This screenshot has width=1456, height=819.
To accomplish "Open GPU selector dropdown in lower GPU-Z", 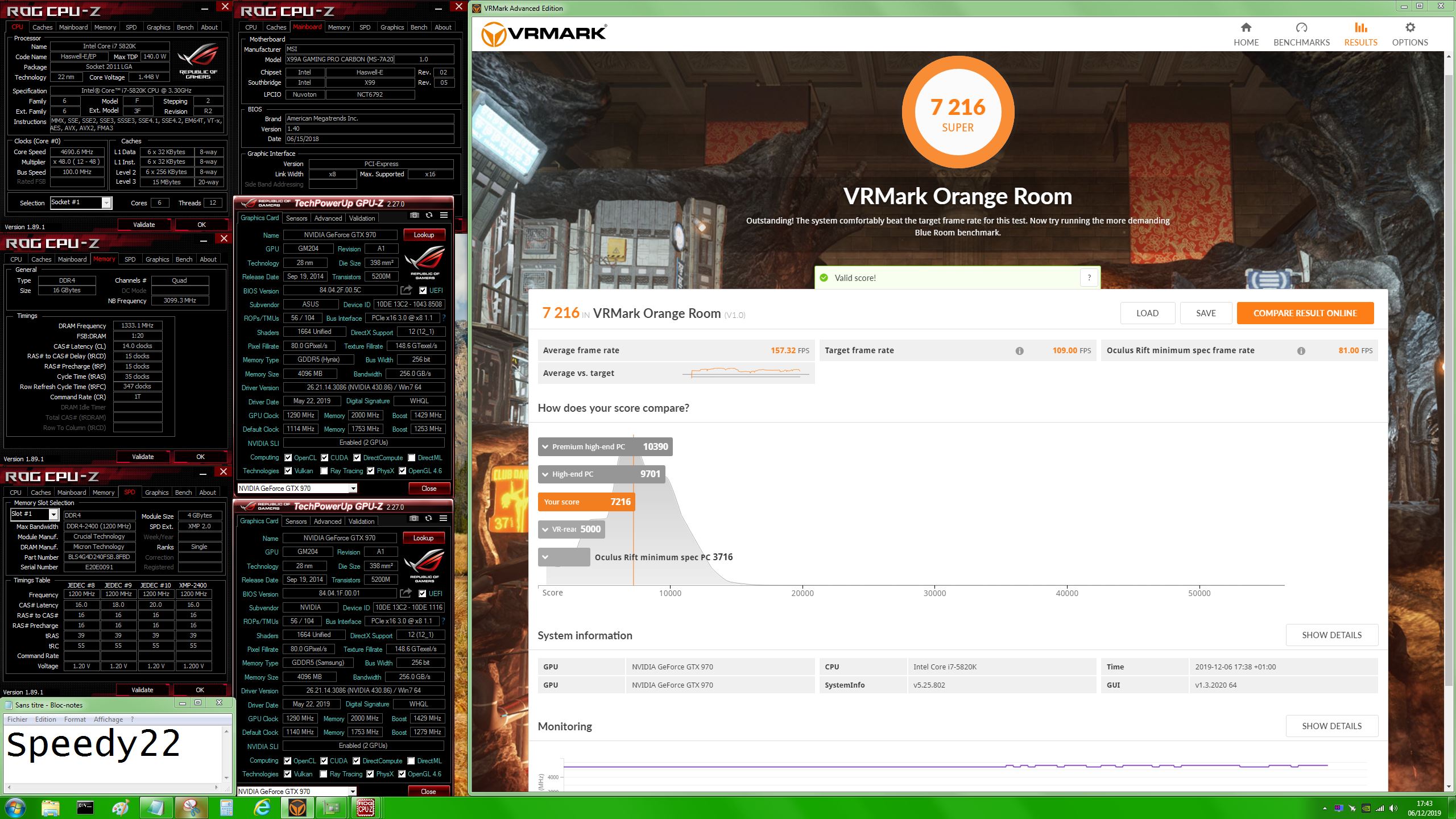I will pos(353,792).
